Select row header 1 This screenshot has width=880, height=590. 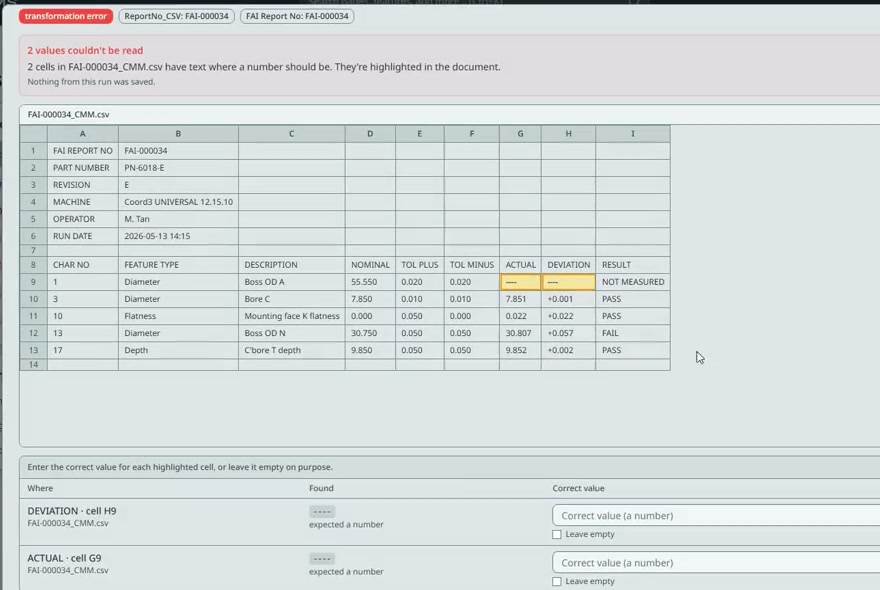[33, 150]
